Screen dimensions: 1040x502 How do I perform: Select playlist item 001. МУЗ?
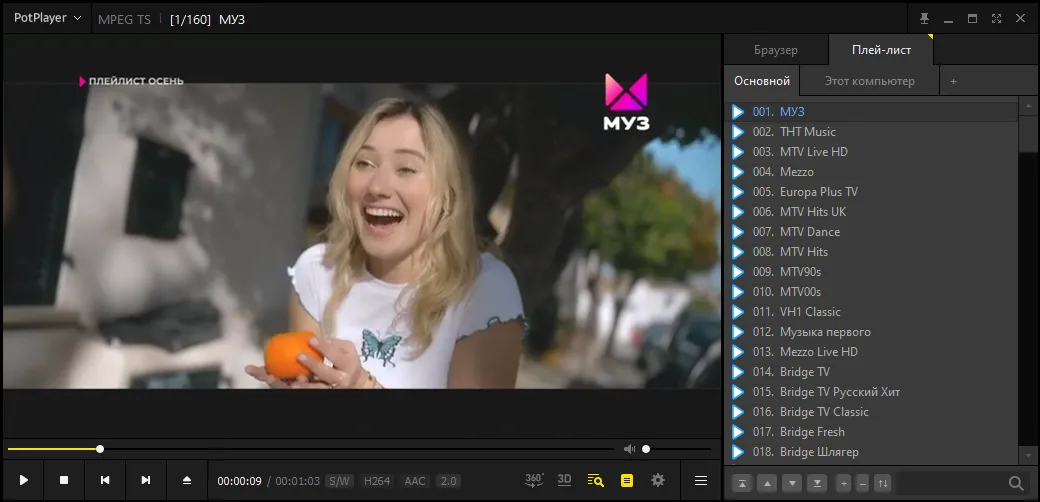871,112
